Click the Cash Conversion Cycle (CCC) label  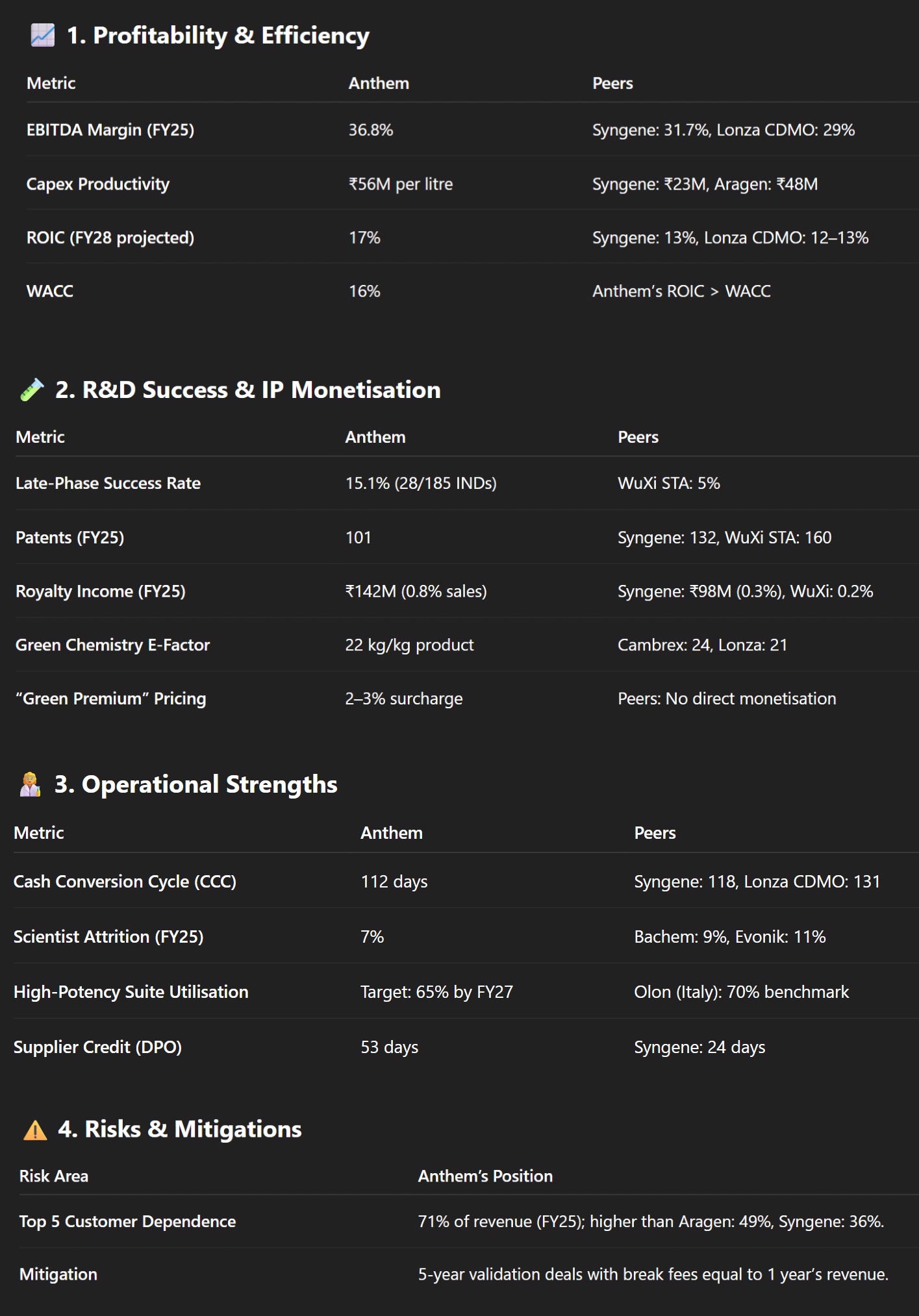(x=125, y=882)
